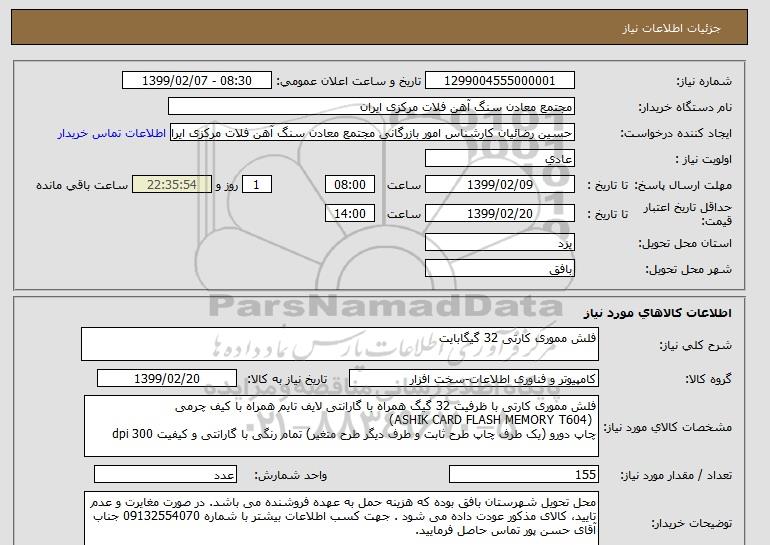Click buyer notes text area
770x545 pixels.
pyautogui.click(x=341, y=518)
